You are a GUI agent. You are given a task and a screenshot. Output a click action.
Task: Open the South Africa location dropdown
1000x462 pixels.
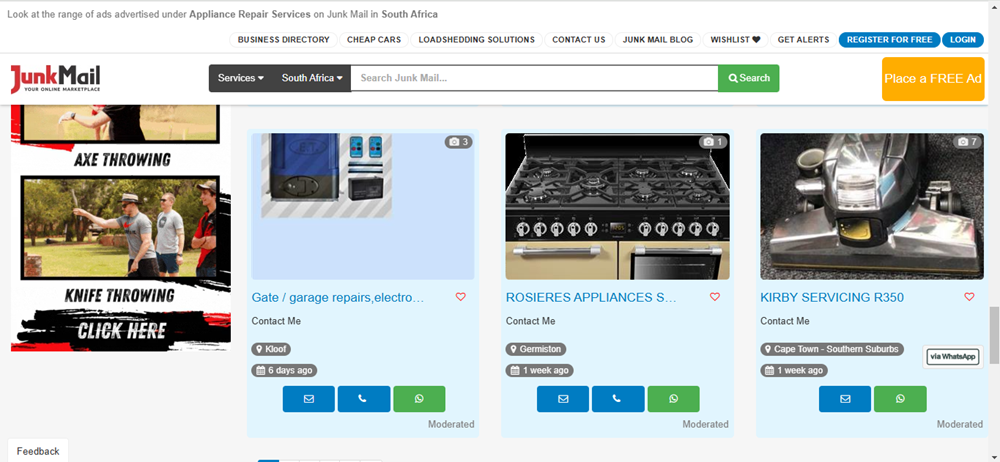[312, 78]
